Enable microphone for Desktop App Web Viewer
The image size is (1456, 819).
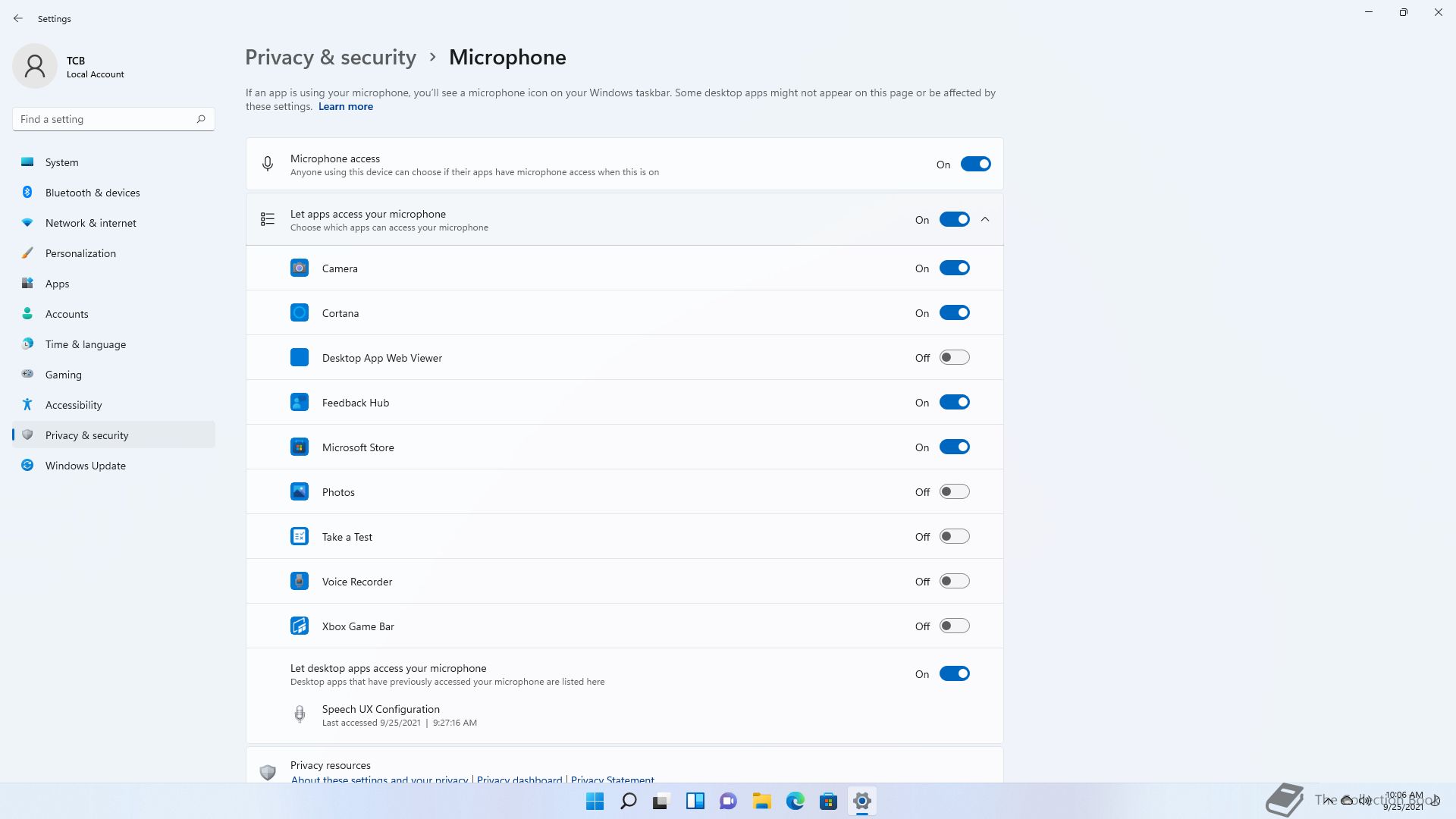coord(954,357)
